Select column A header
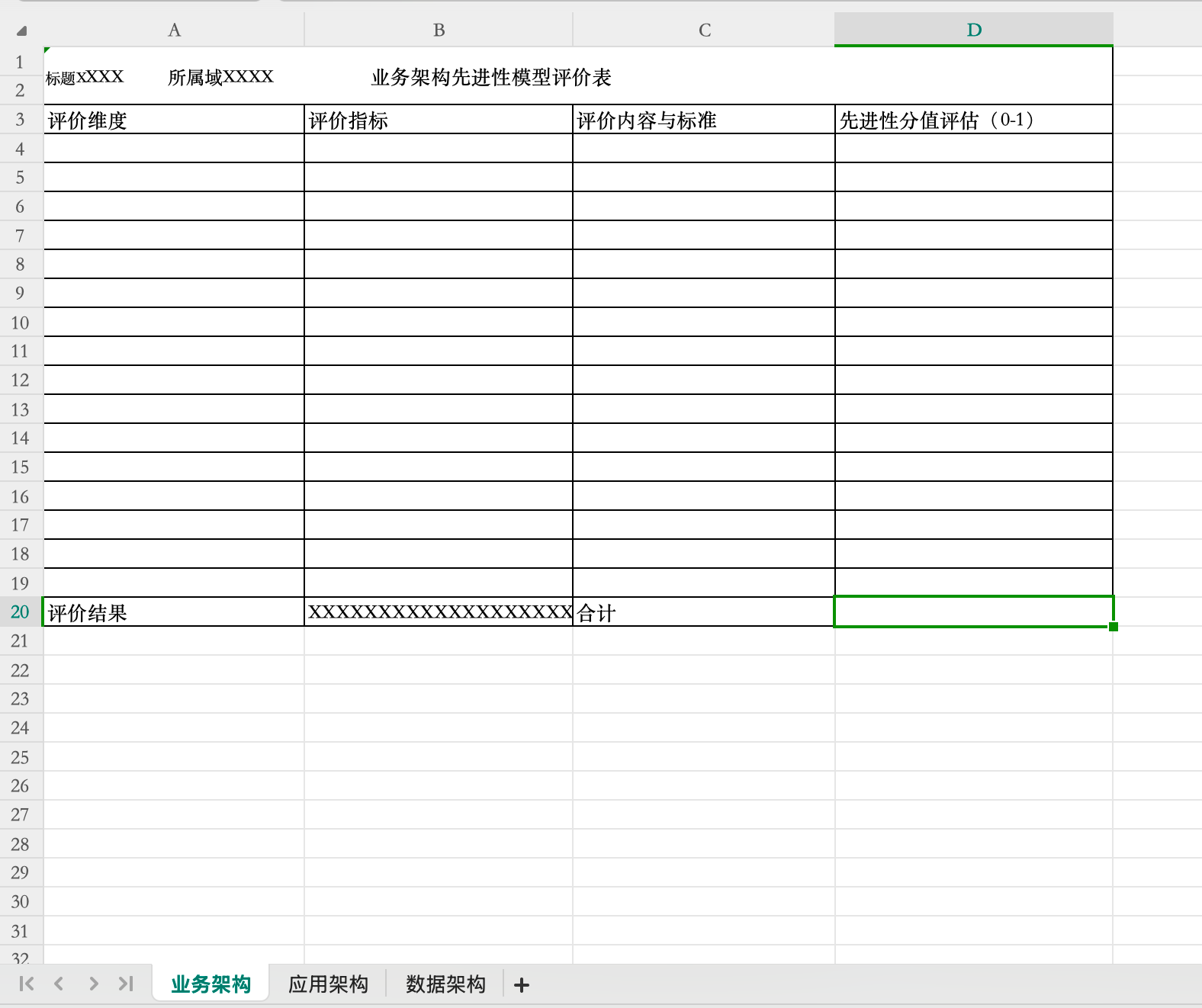This screenshot has height=1008, width=1202. click(x=174, y=30)
